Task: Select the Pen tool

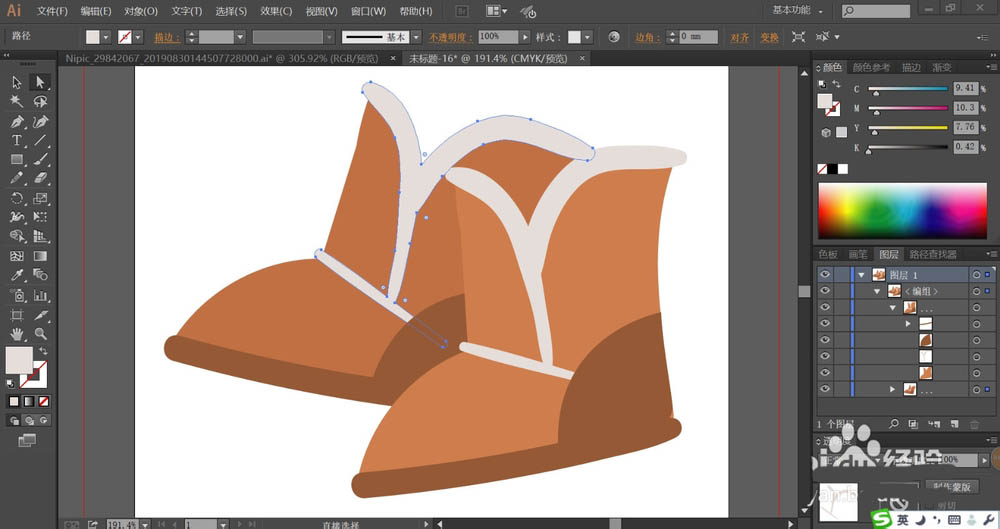Action: pyautogui.click(x=17, y=121)
